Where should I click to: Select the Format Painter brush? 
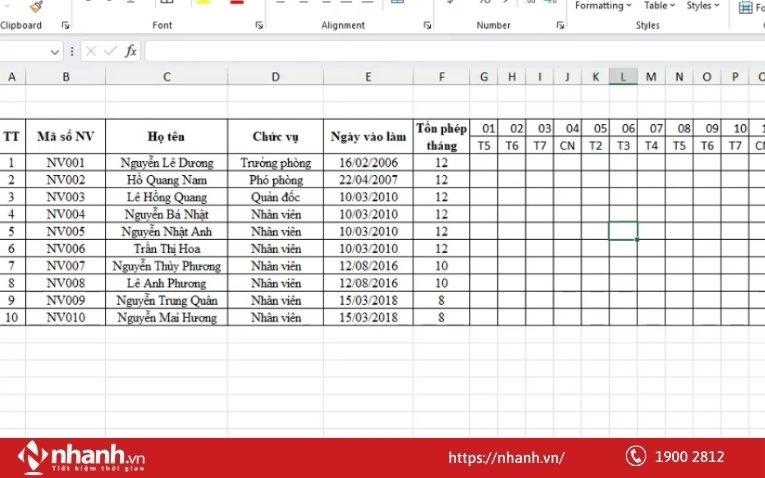click(36, 6)
